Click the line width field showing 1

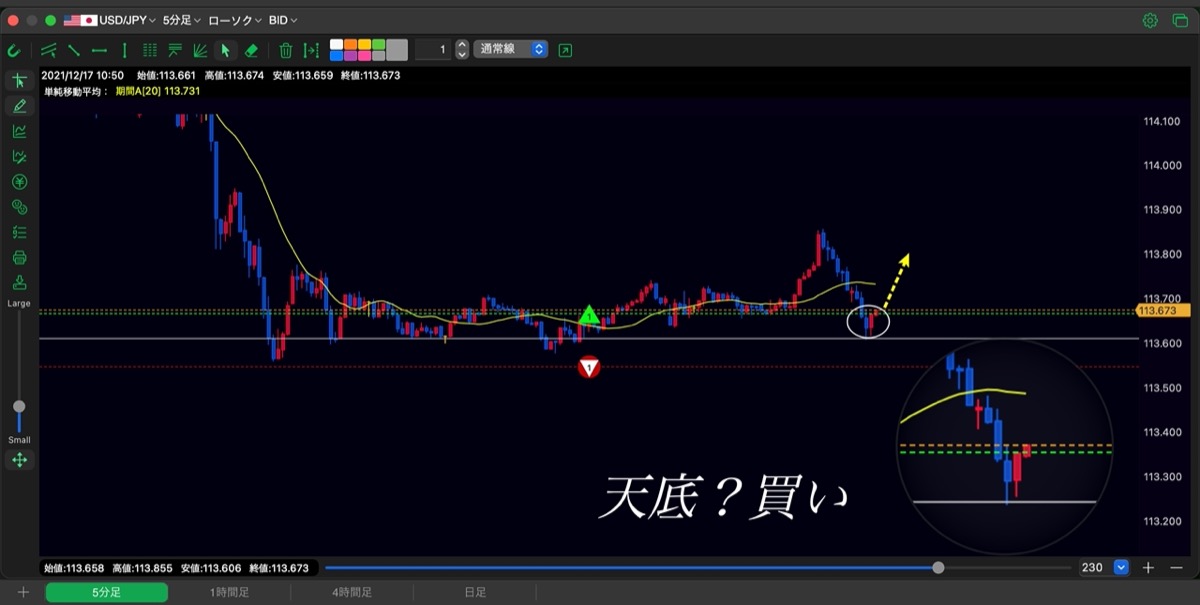click(433, 50)
